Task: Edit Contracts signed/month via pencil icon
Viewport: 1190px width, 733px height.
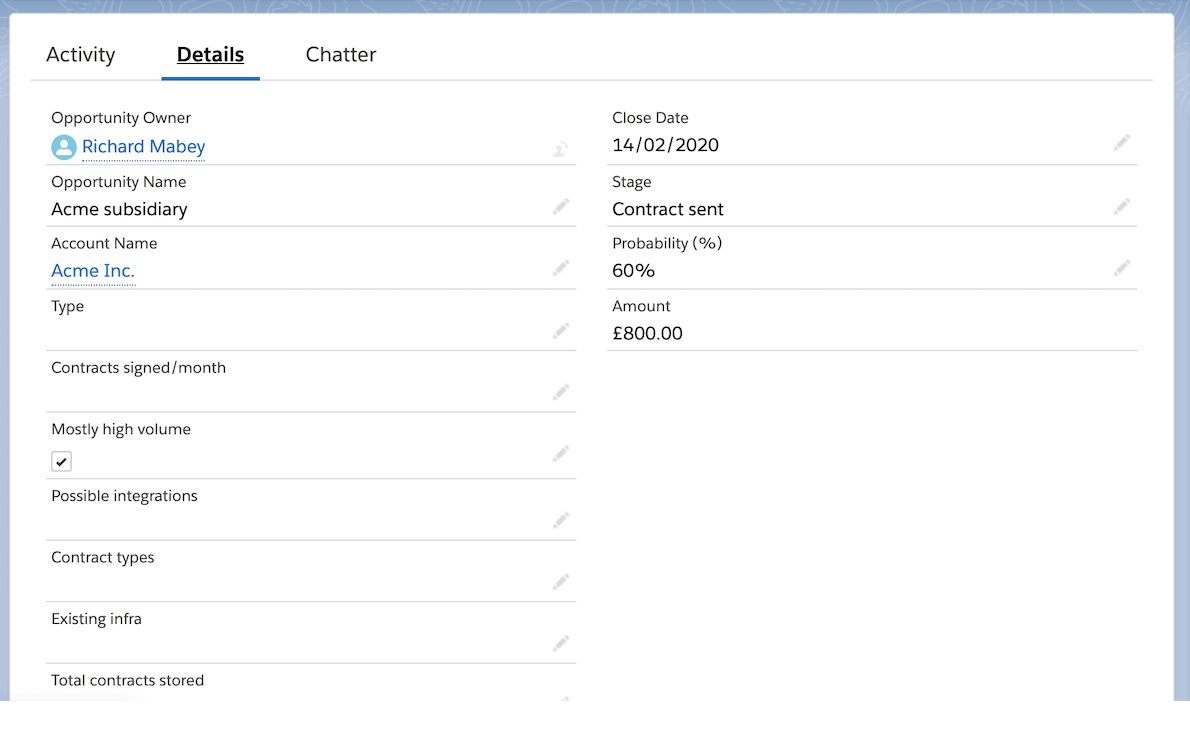Action: tap(561, 392)
